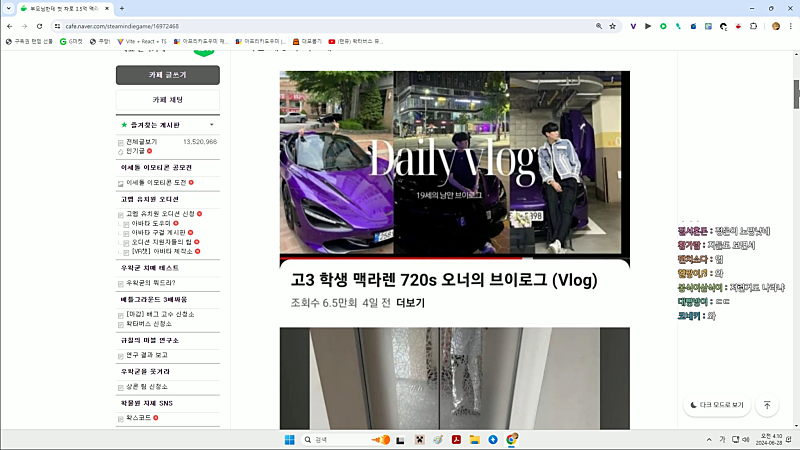
Task: Open the 쿠팡 bookmark
Action: (x=100, y=41)
